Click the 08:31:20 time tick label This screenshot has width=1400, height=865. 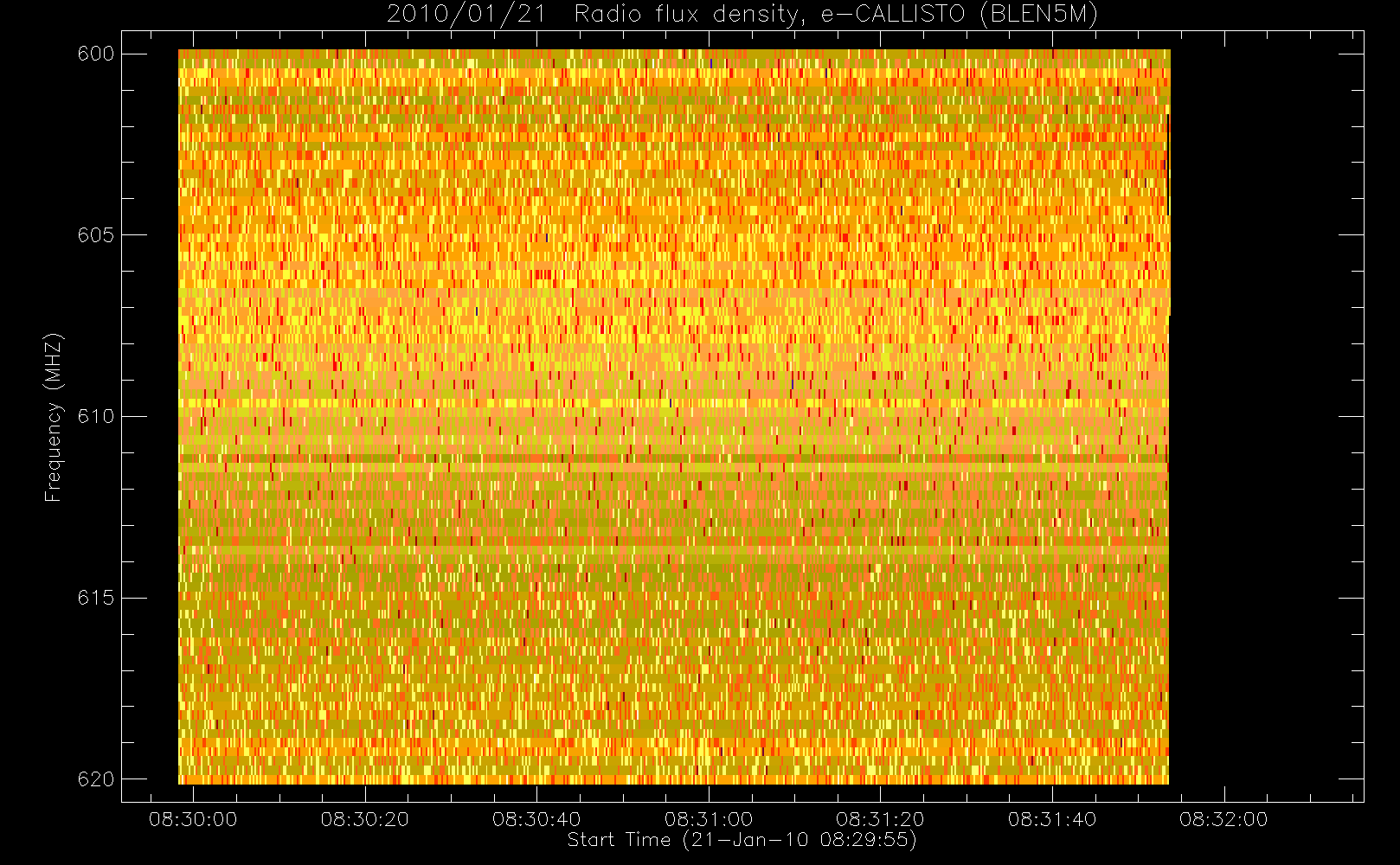[x=880, y=819]
